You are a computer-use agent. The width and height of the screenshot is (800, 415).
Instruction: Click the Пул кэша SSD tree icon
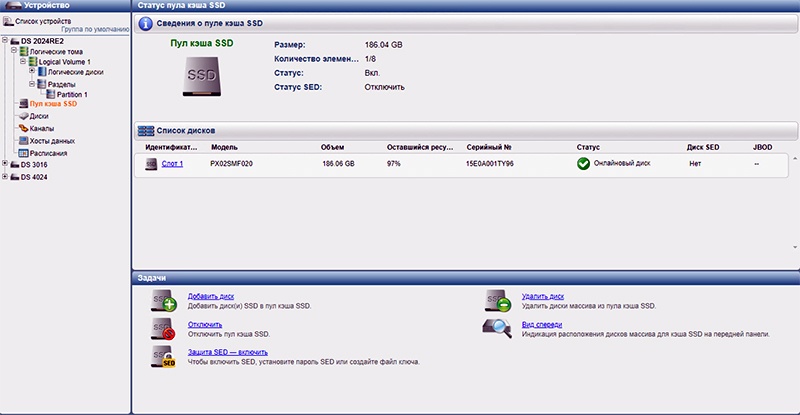23,104
